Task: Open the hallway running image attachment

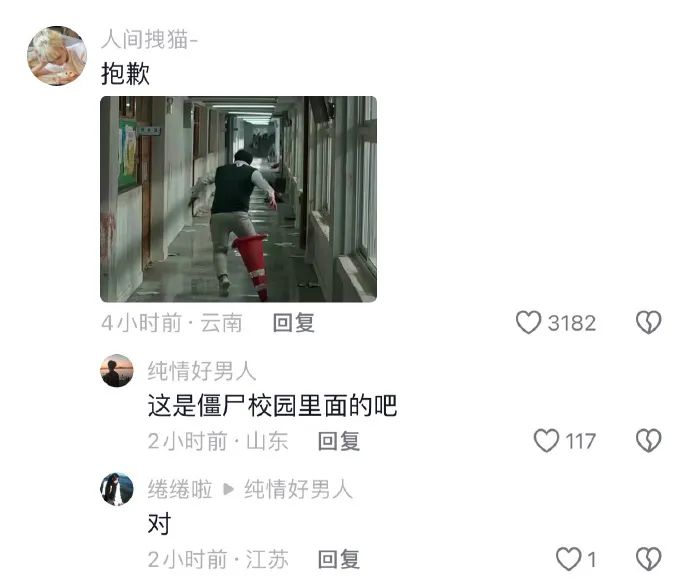Action: pyautogui.click(x=239, y=199)
